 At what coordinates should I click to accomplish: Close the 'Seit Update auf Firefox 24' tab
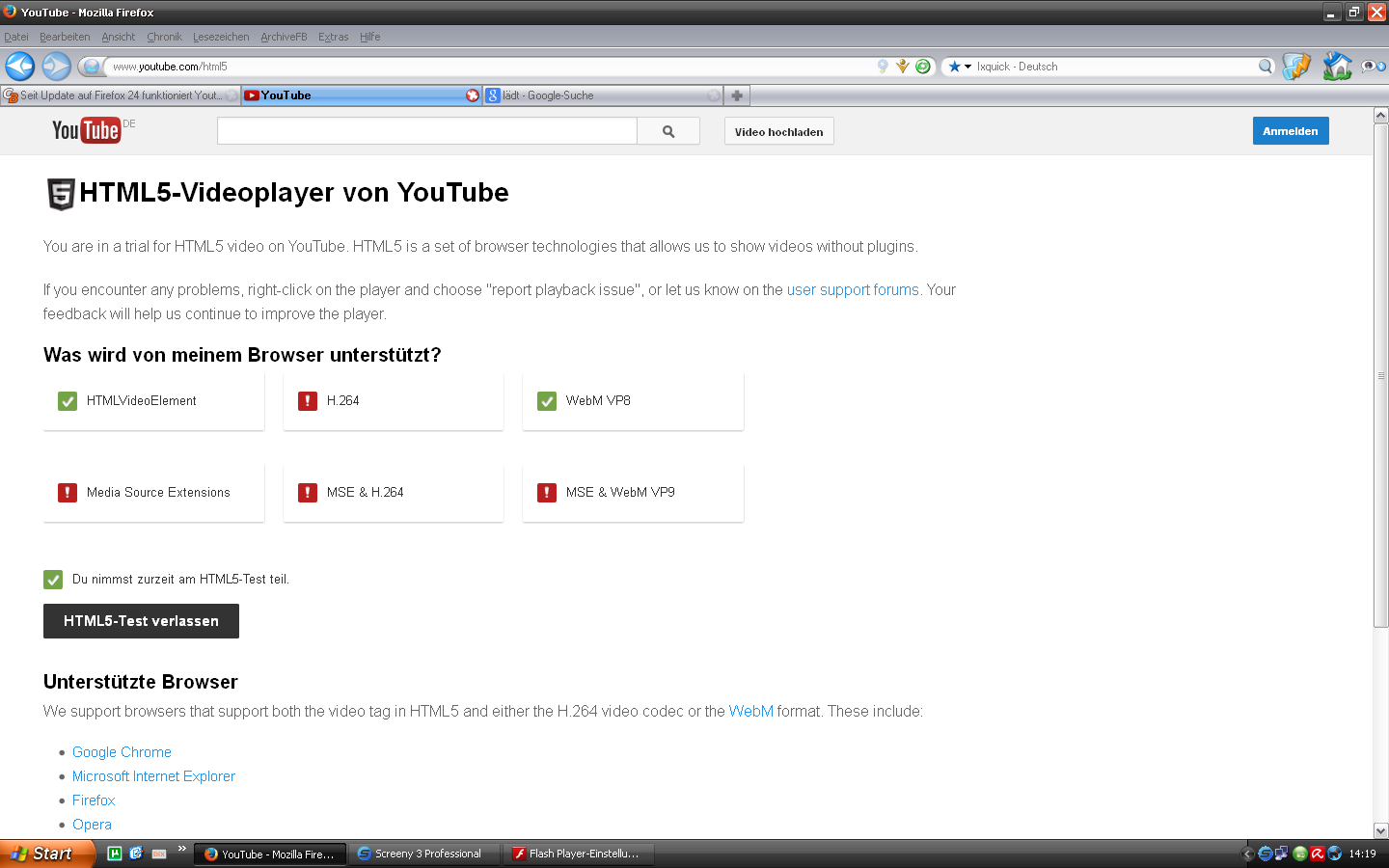(x=232, y=95)
